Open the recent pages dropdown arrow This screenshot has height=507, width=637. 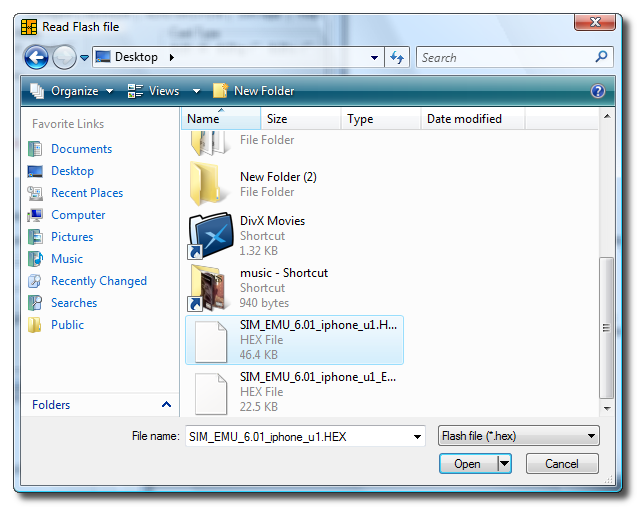pos(84,58)
